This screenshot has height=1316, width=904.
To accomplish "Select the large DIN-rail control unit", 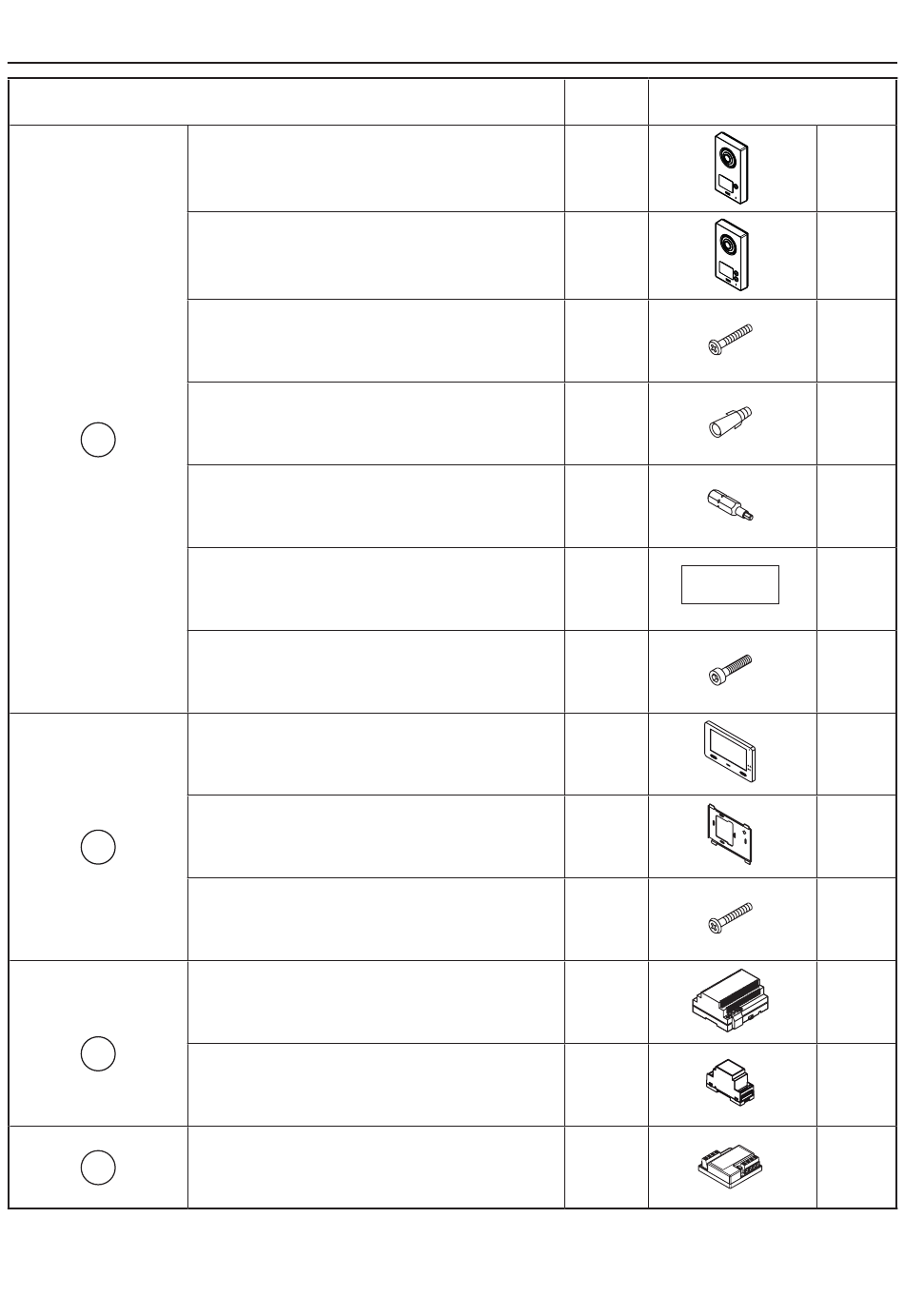I will point(732,1001).
